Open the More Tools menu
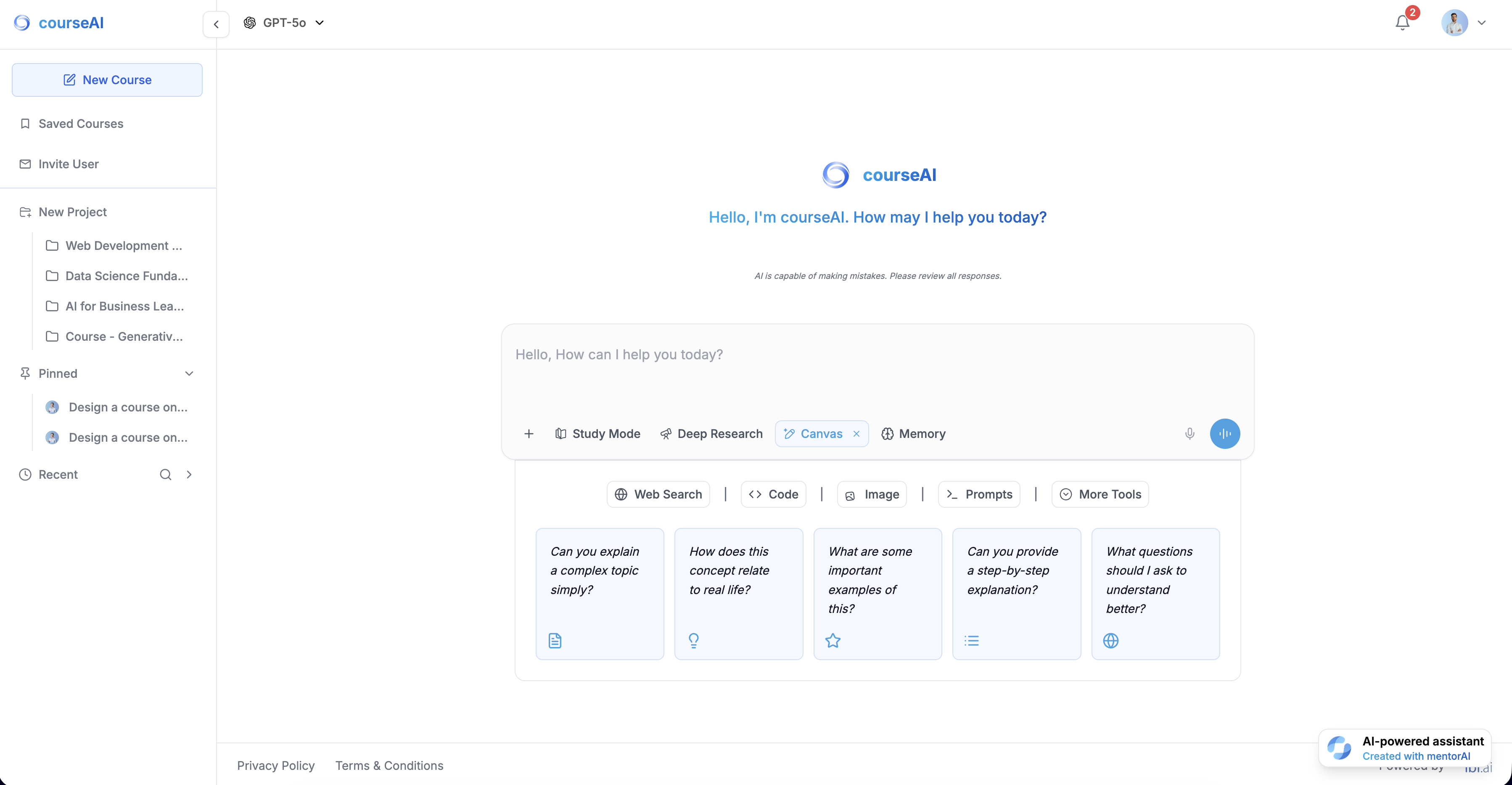 1100,494
